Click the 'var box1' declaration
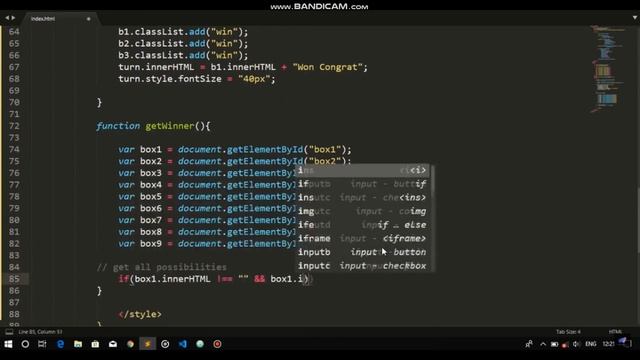The width and height of the screenshot is (640, 360). [x=140, y=149]
